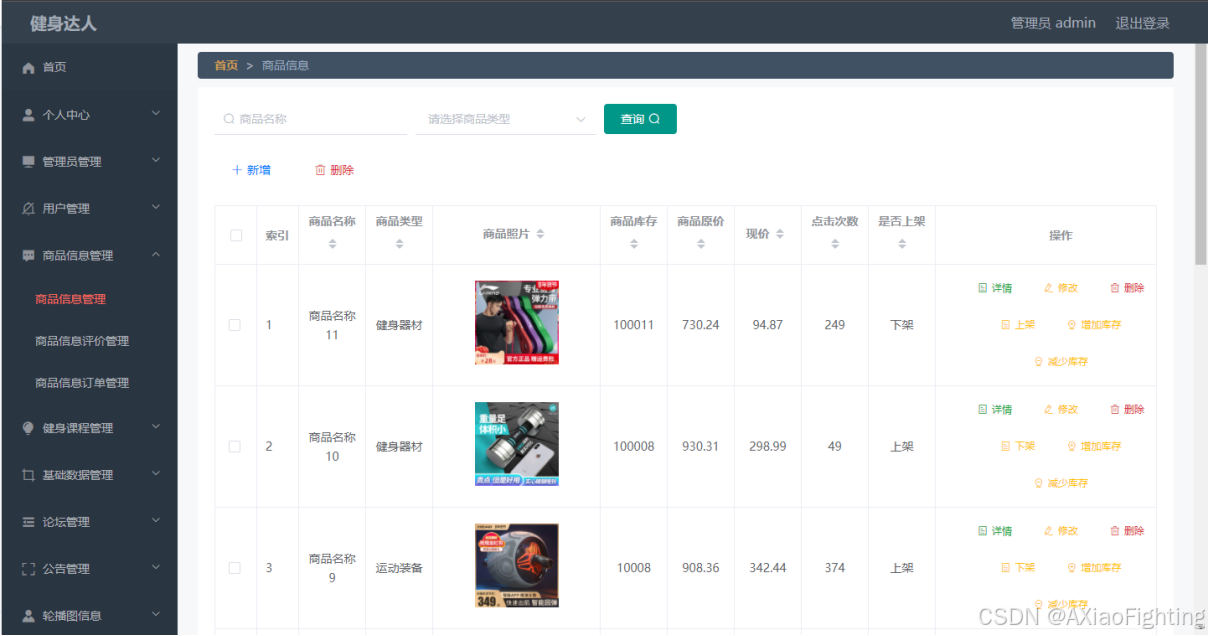
Task: Click 减少库存 for 商品名称11 row
Action: tap(1061, 362)
